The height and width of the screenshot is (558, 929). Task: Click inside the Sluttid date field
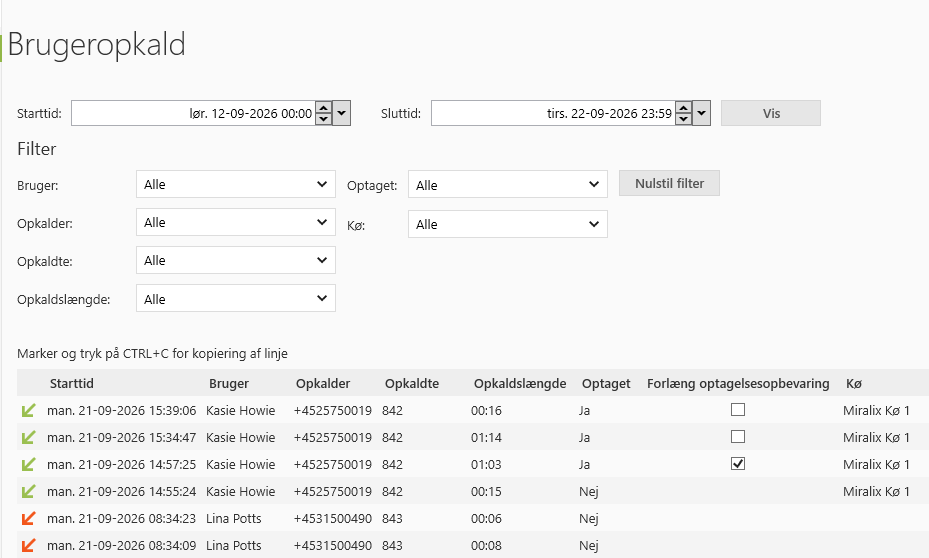553,113
